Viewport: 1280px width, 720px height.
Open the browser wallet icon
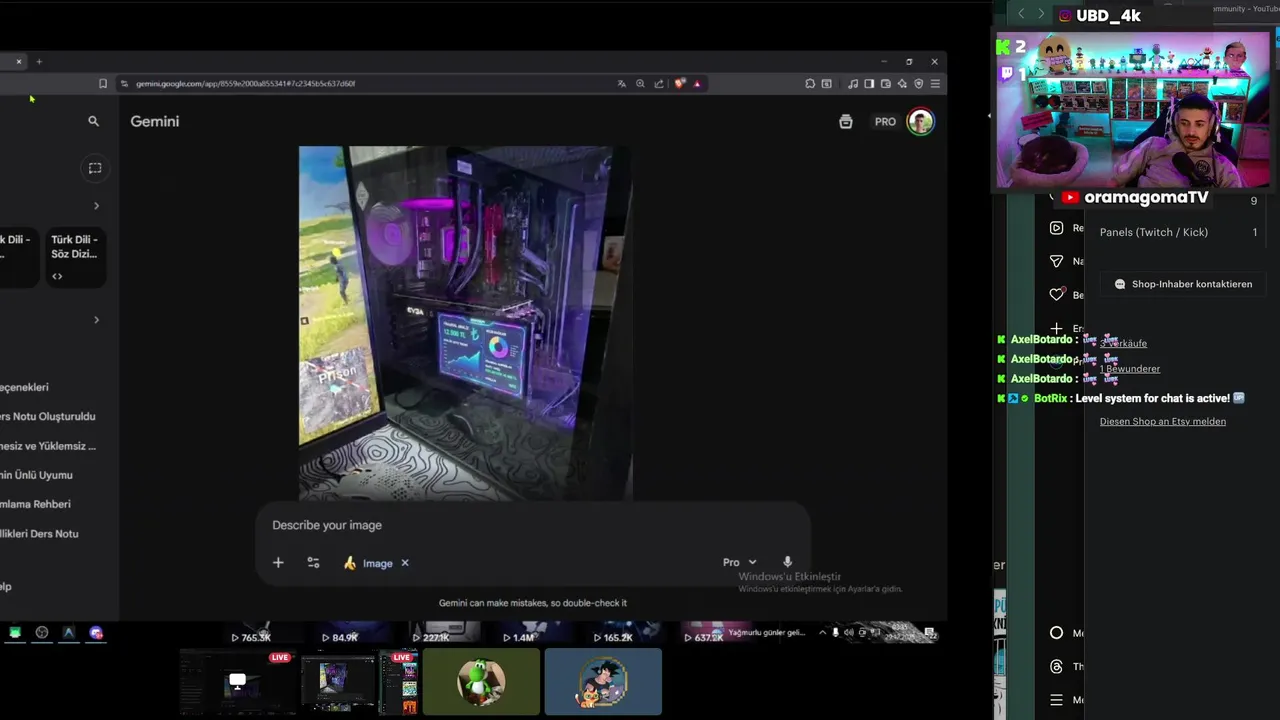tap(885, 84)
